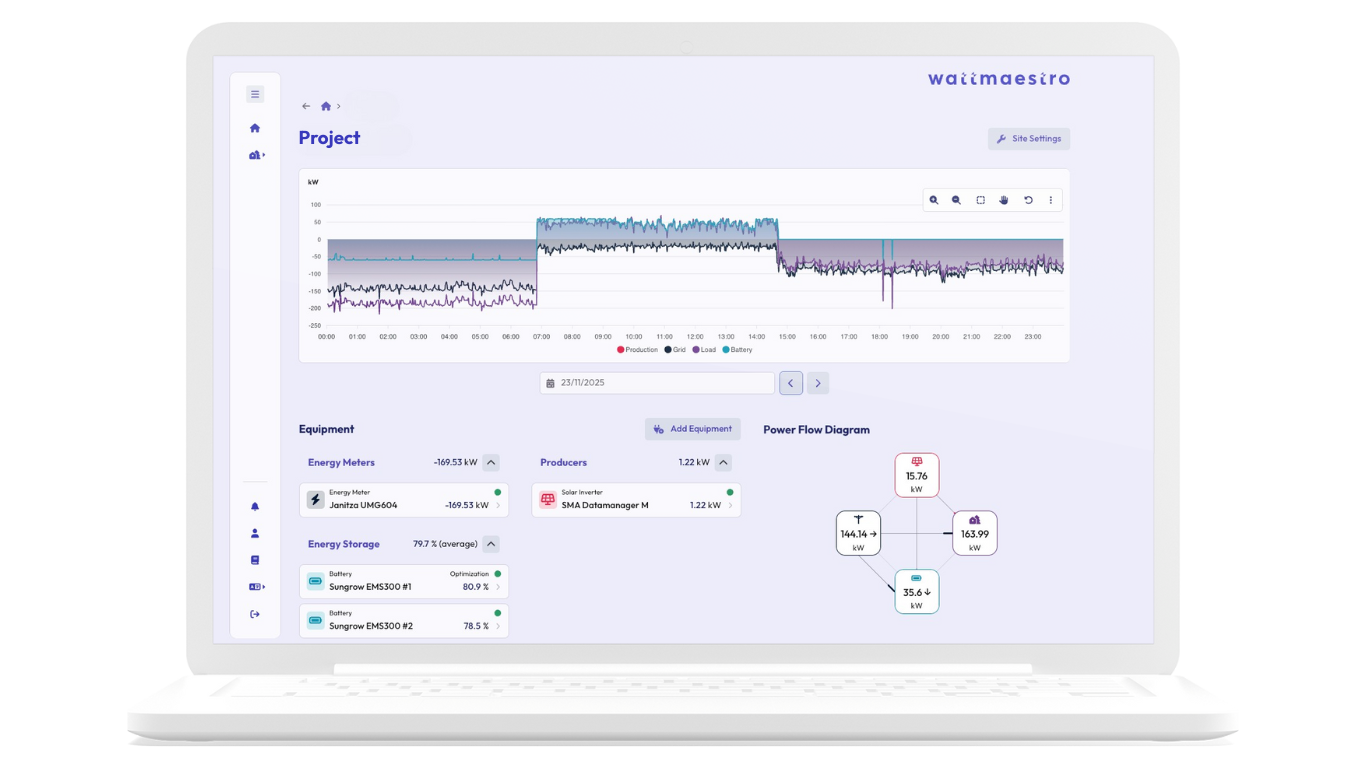This screenshot has height=768, width=1366.
Task: Click the Add Equipment button
Action: pos(692,429)
